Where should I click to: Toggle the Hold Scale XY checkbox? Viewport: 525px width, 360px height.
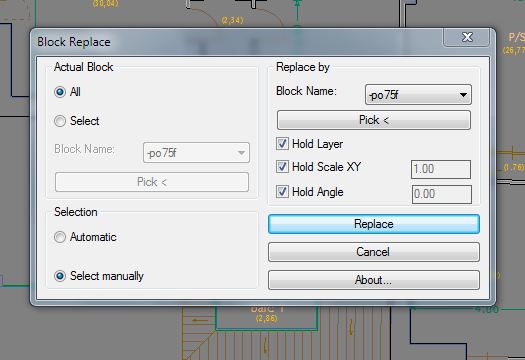282,166
